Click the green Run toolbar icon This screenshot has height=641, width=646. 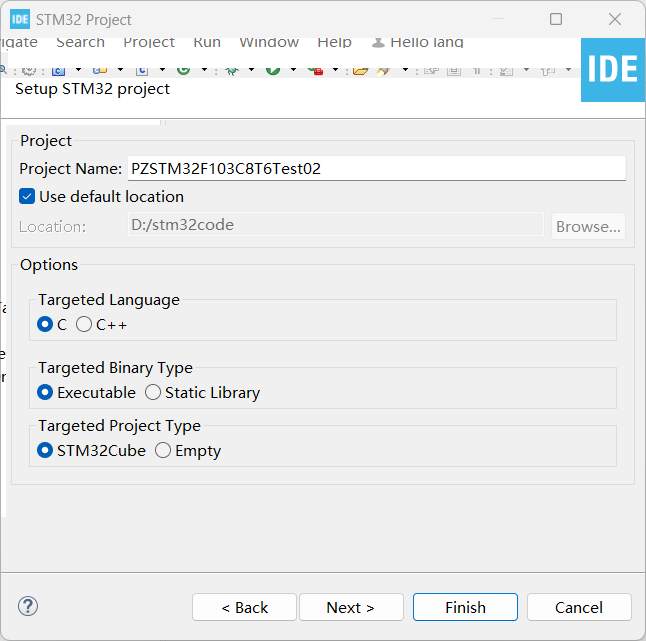pyautogui.click(x=273, y=70)
